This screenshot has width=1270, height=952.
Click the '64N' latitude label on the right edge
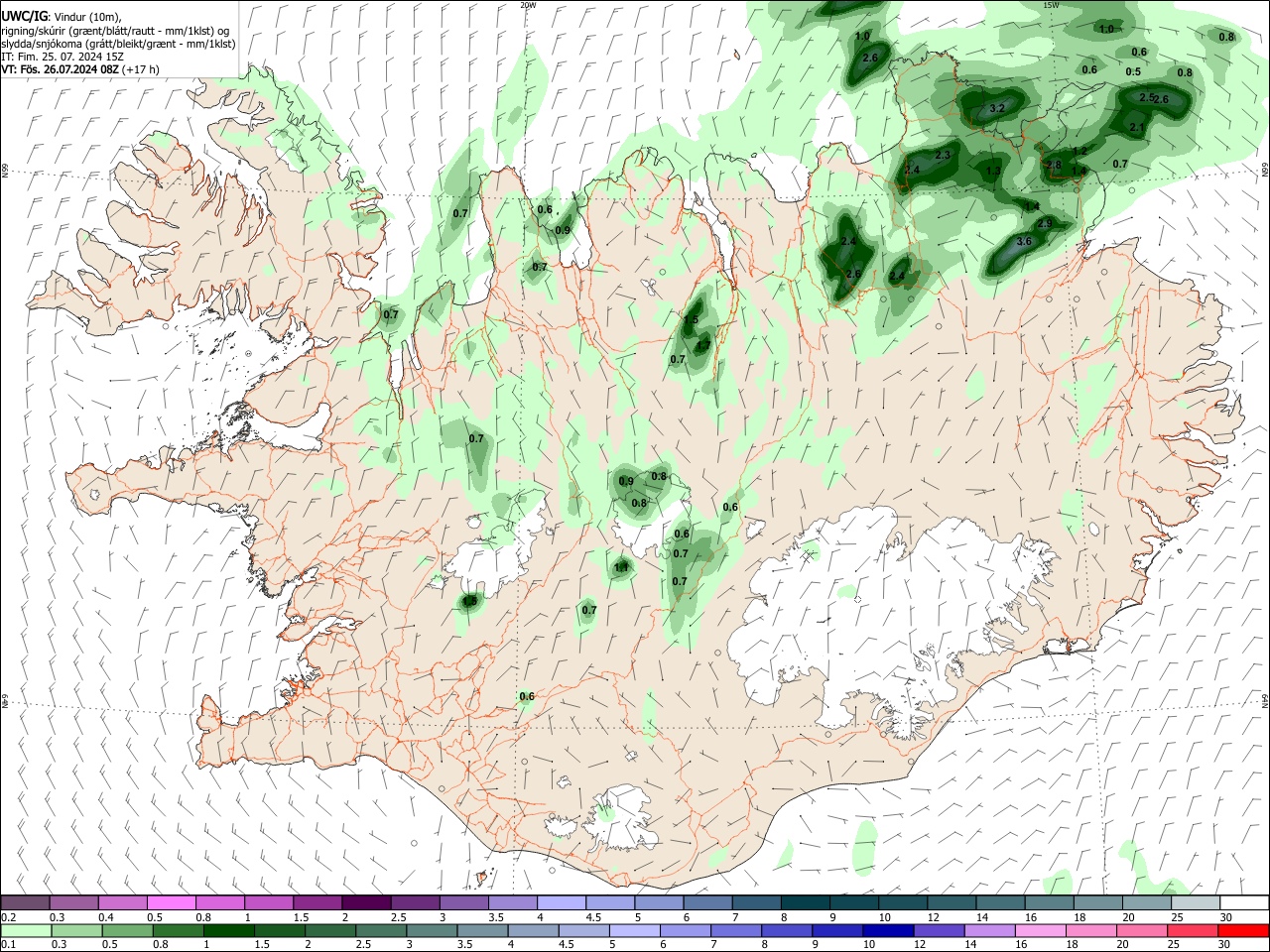pyautogui.click(x=1265, y=700)
